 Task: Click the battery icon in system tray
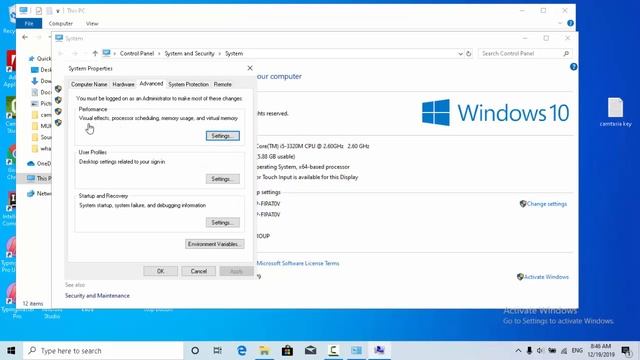tap(552, 351)
